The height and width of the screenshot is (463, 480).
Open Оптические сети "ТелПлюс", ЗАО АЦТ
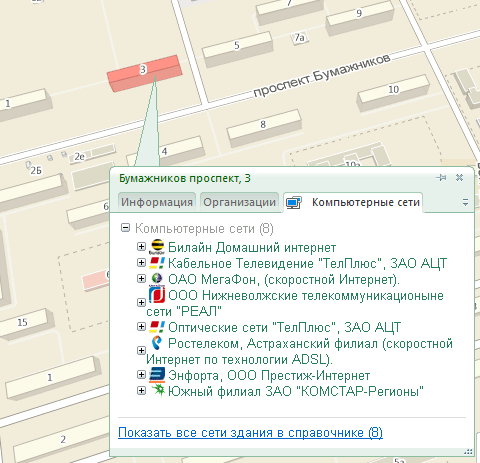284,327
